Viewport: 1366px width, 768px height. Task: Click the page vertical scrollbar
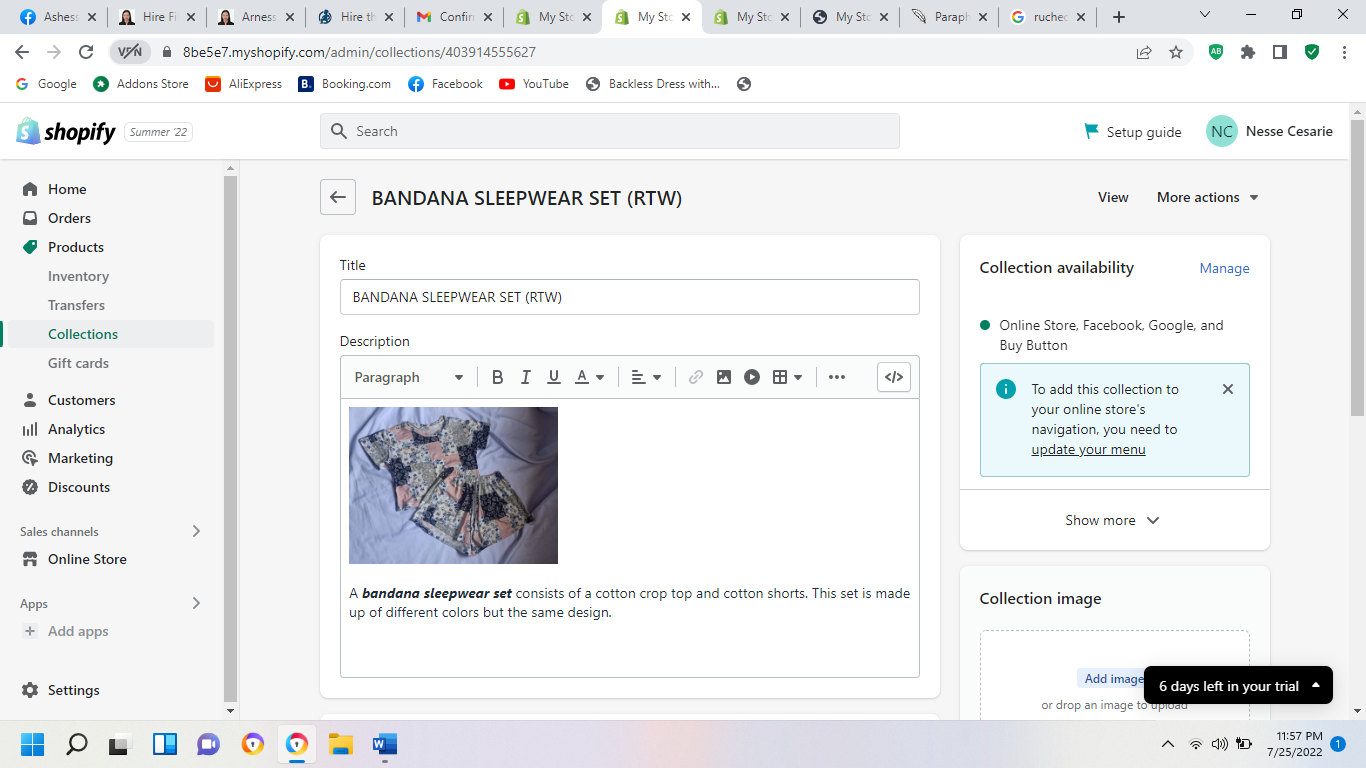1357,270
